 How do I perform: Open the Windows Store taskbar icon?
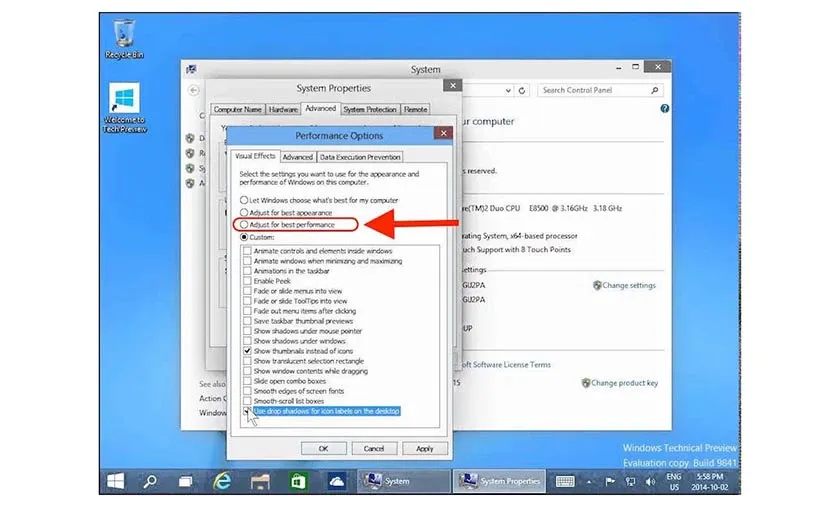[296, 481]
